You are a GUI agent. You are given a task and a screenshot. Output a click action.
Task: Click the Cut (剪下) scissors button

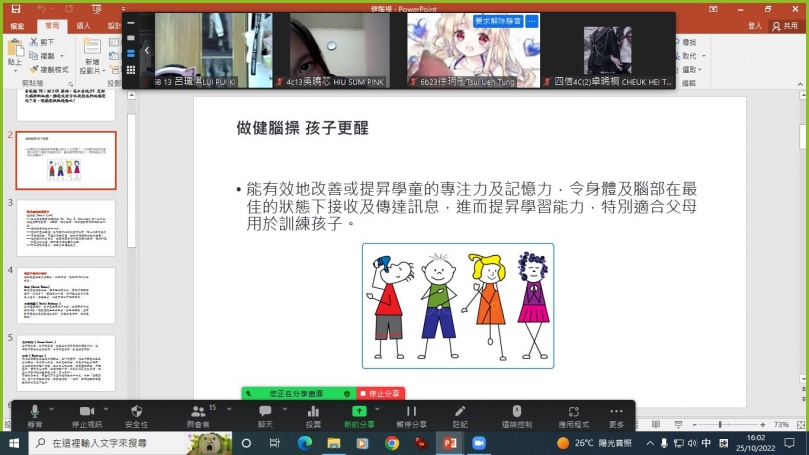coord(41,42)
